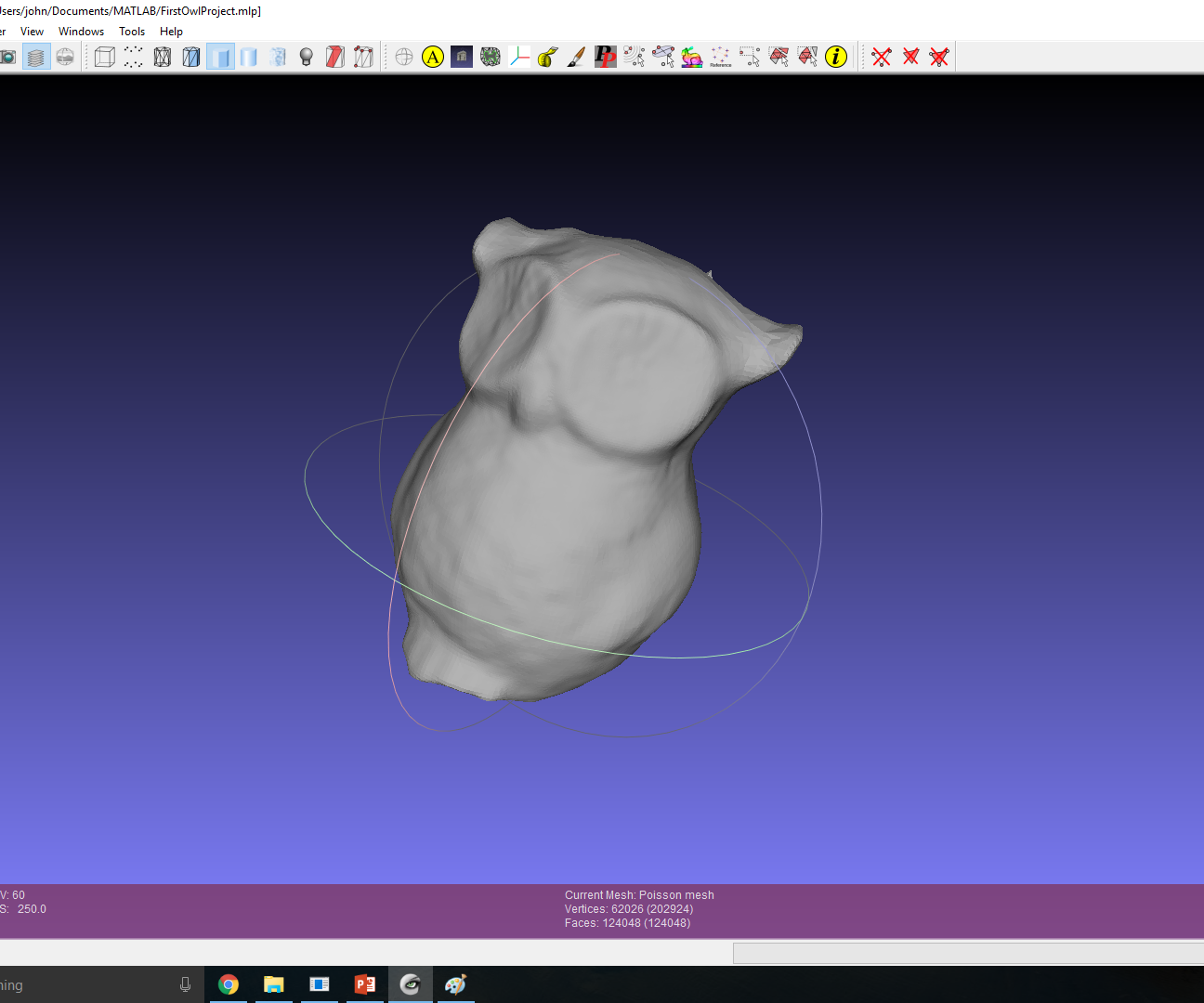Show mesh information with the info icon

[x=835, y=57]
